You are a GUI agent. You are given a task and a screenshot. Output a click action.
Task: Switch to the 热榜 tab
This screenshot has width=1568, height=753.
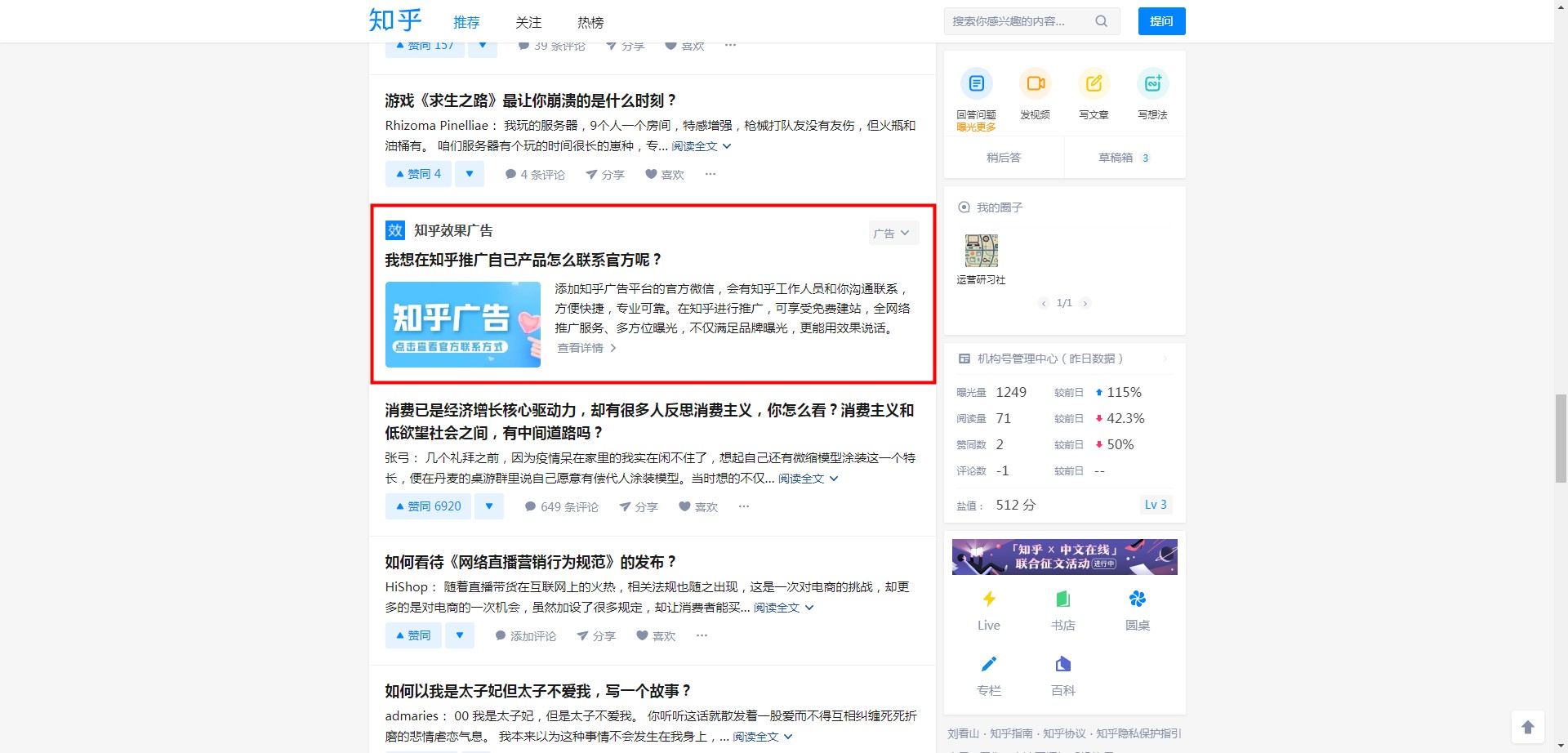[590, 22]
